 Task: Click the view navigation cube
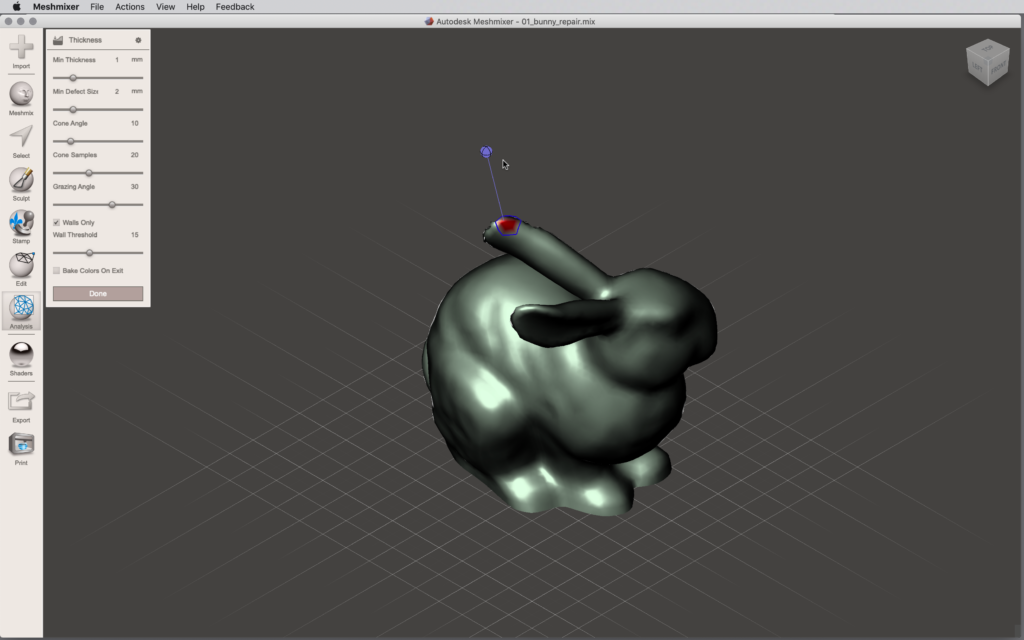pyautogui.click(x=986, y=62)
